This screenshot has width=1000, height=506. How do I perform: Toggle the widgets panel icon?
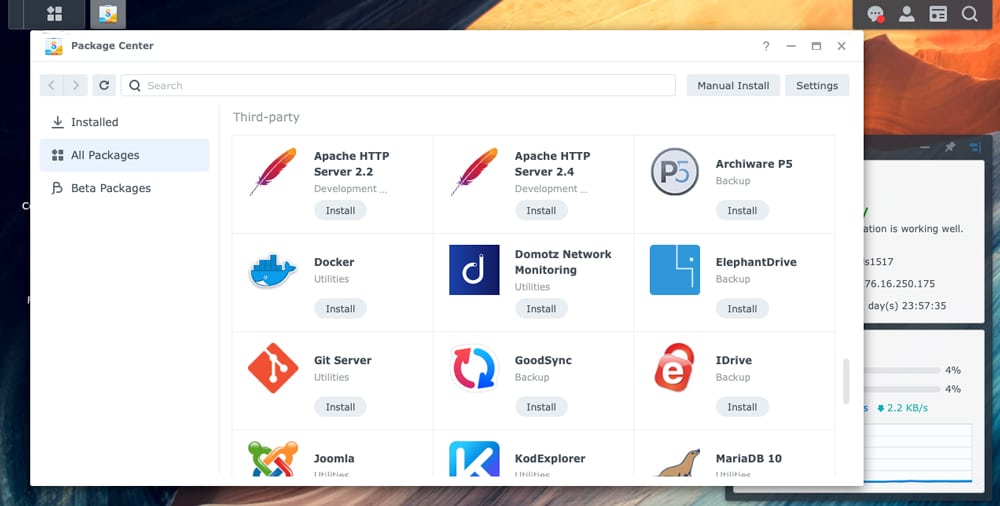click(x=938, y=14)
